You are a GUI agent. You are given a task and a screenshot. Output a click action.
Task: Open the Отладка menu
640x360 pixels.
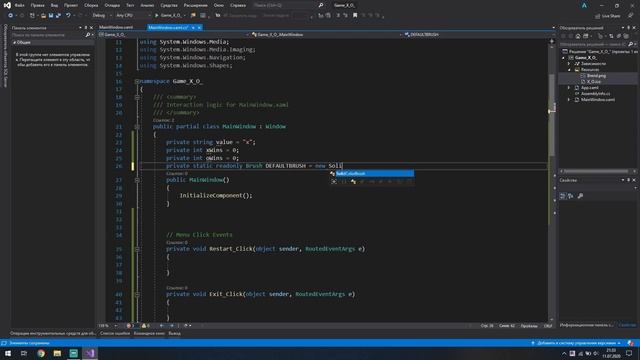coord(111,5)
